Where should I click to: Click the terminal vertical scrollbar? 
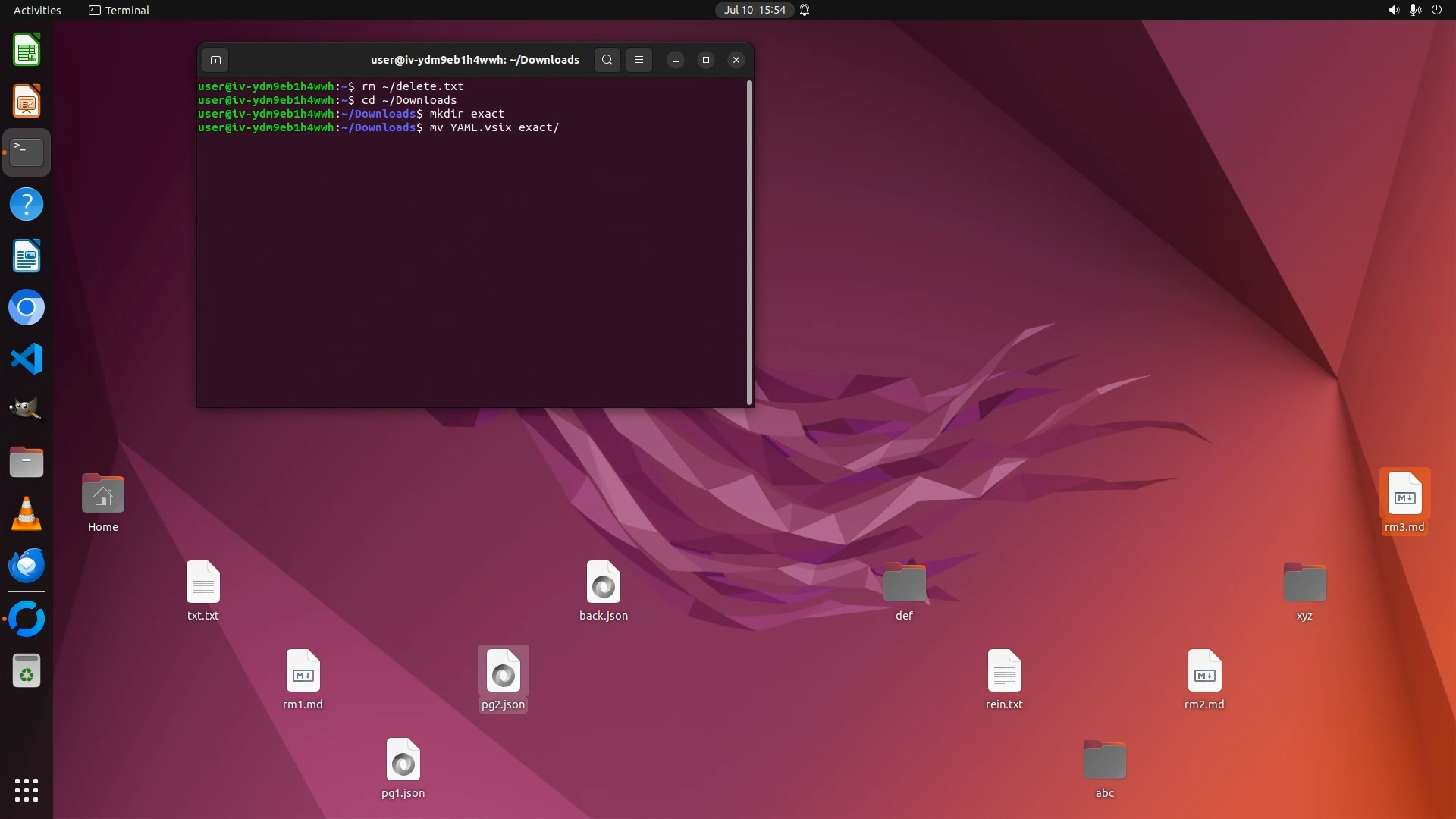pos(749,243)
